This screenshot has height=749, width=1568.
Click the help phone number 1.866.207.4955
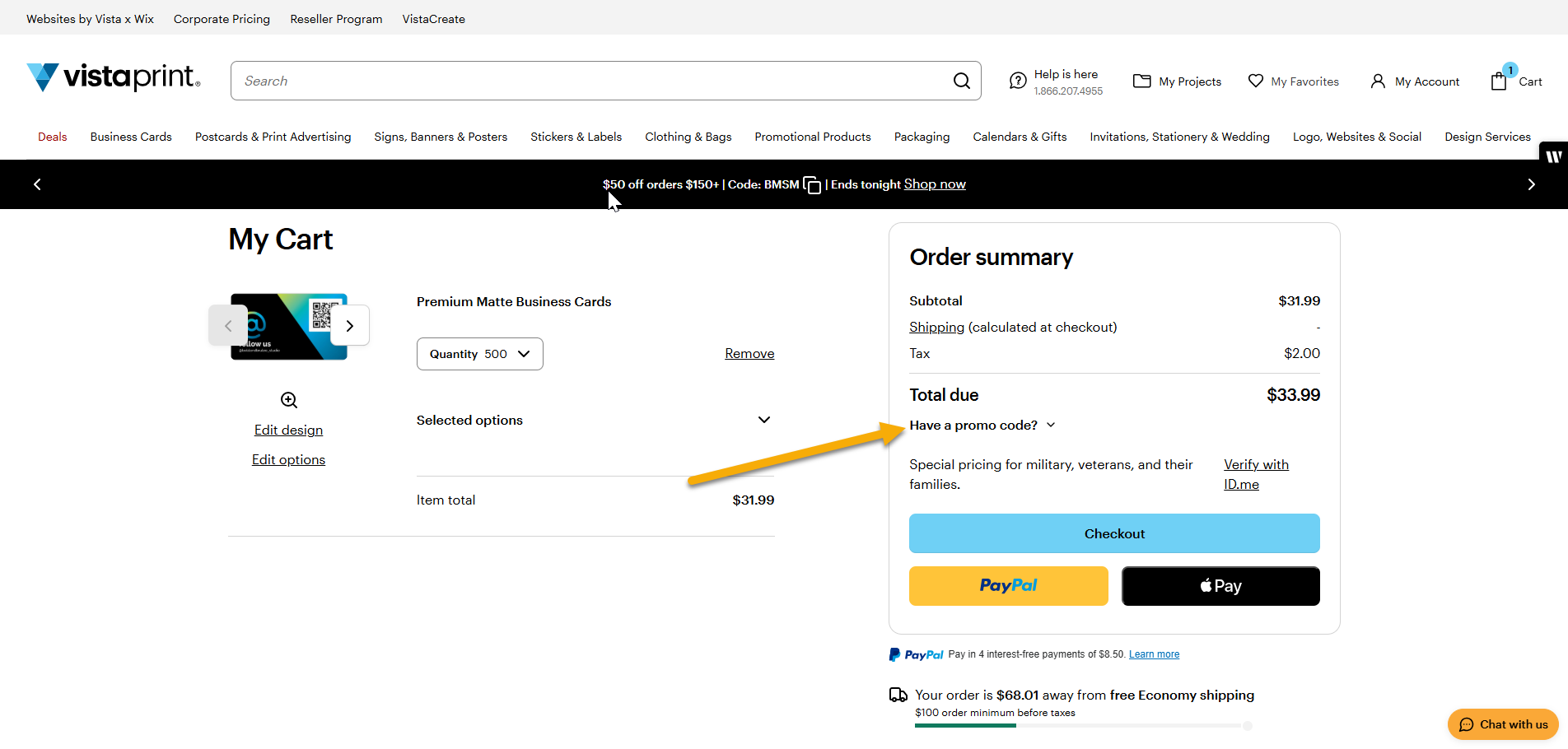(x=1068, y=91)
